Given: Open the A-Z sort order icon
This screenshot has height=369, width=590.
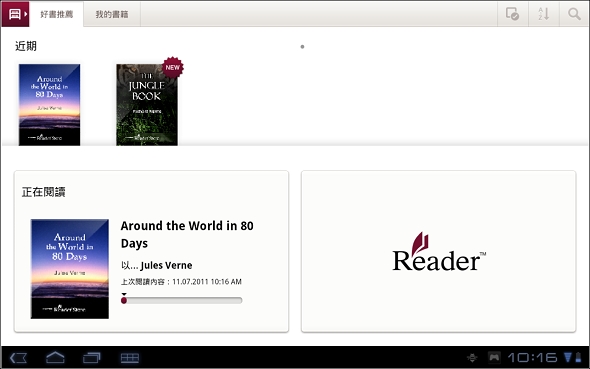Looking at the screenshot, I should tap(544, 14).
